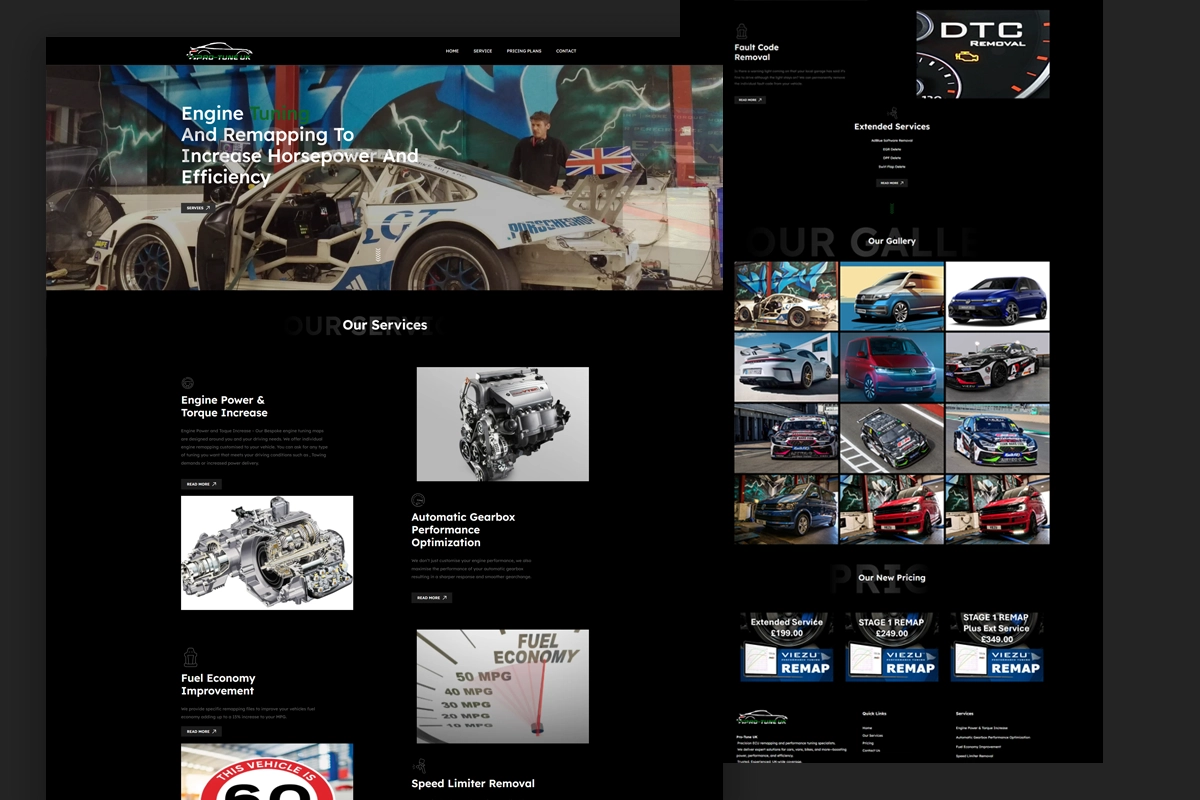Open Pricing Plans in the navigation bar
Viewport: 1200px width, 800px height.
tap(524, 51)
